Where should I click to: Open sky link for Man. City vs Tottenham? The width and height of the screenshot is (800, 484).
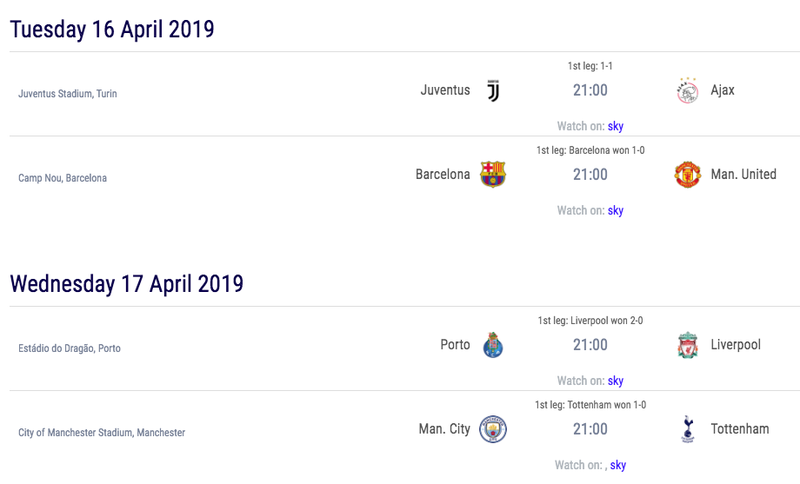tap(618, 465)
